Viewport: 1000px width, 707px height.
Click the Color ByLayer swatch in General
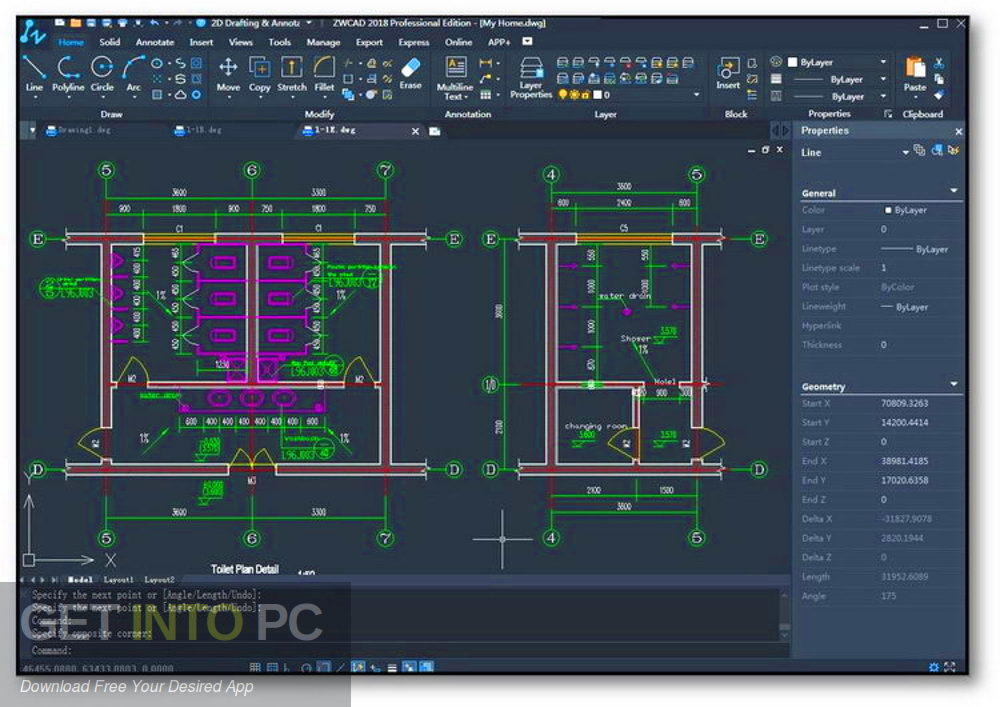pyautogui.click(x=888, y=210)
